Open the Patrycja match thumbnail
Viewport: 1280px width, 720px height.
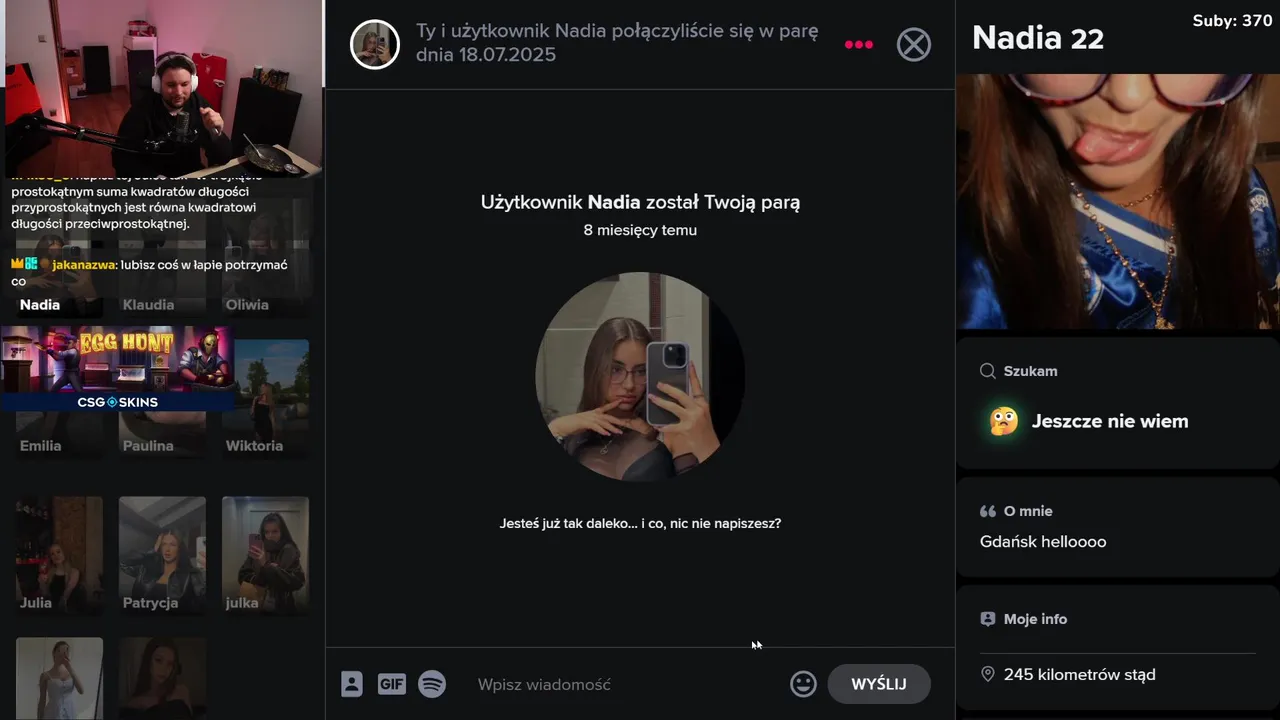coord(162,555)
